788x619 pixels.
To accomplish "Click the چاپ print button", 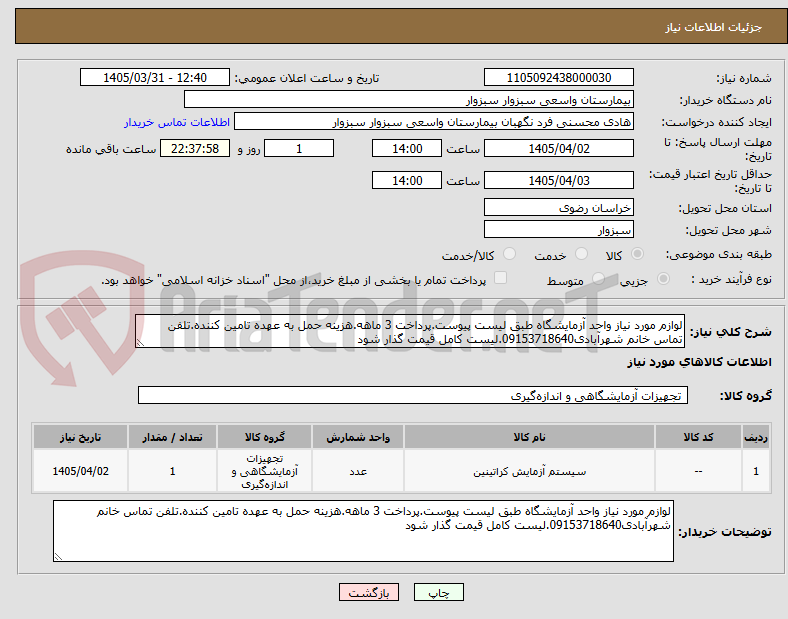I will pyautogui.click(x=439, y=592).
